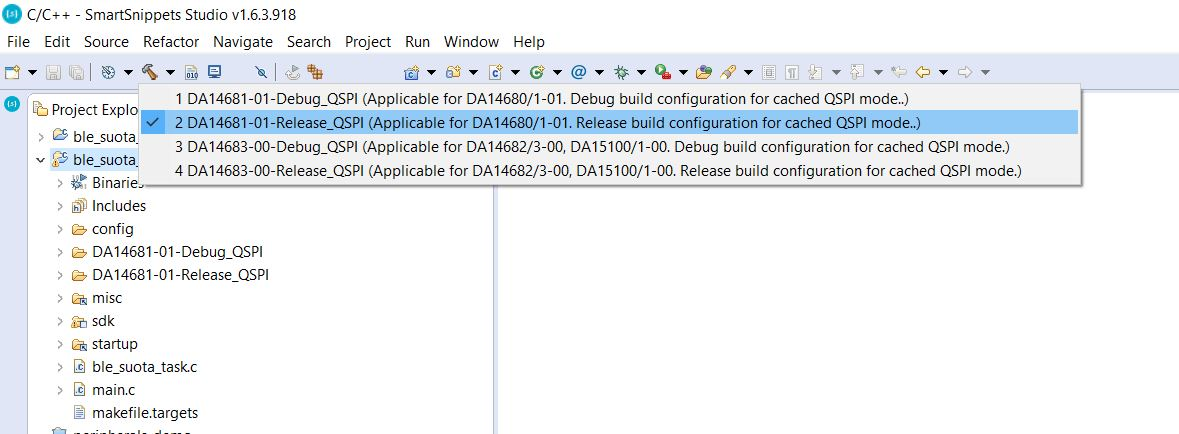Open the dropdown next to New icon

[32, 73]
